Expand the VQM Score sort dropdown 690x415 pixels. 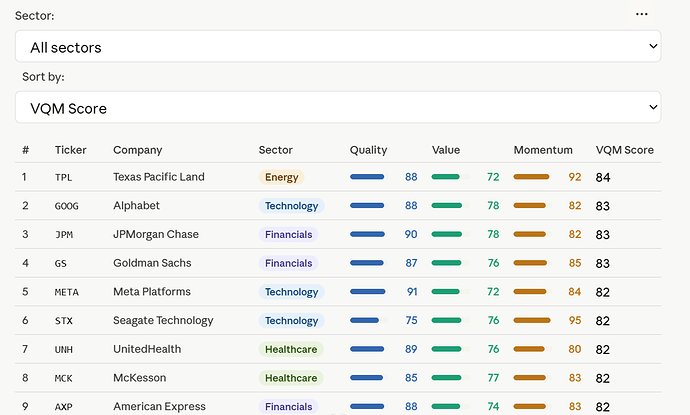(338, 107)
